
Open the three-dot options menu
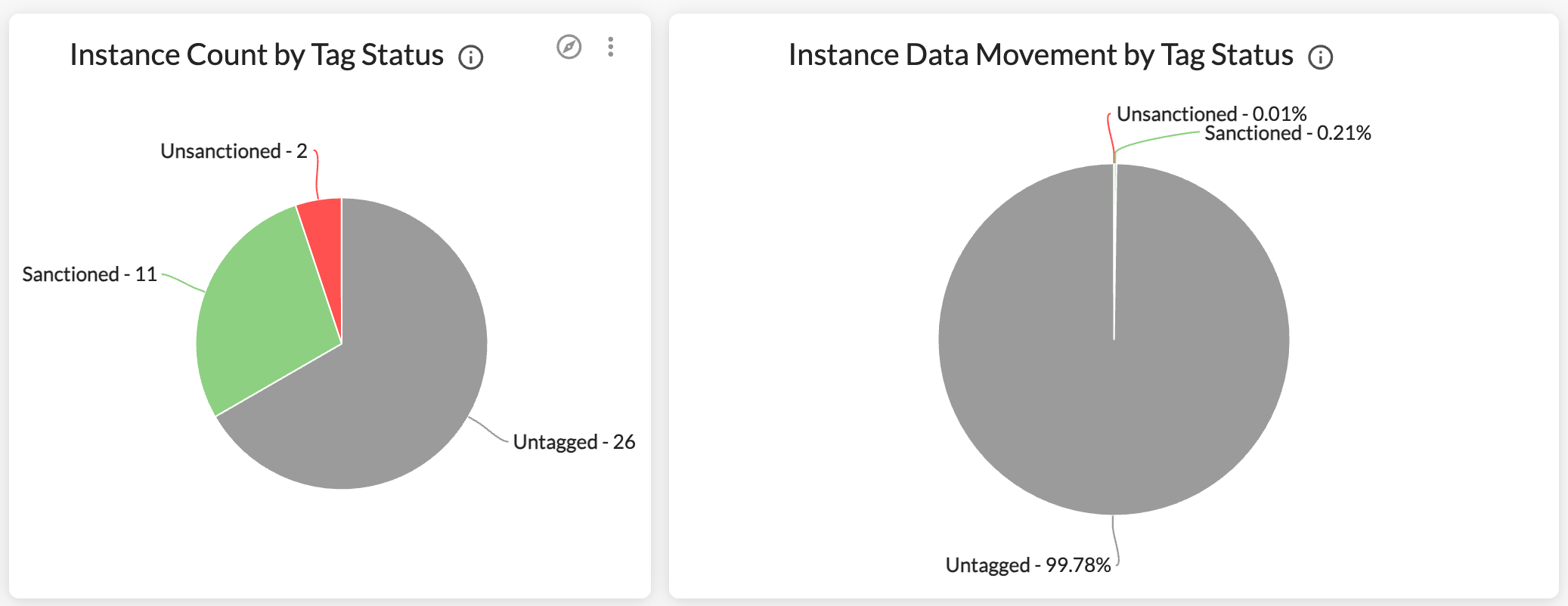[610, 47]
